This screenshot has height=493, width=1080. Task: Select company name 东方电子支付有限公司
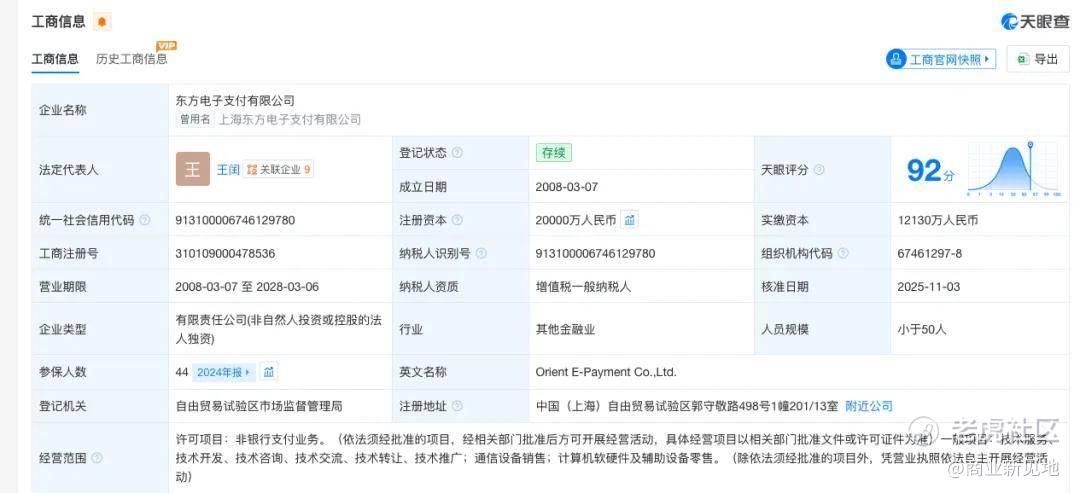235,101
